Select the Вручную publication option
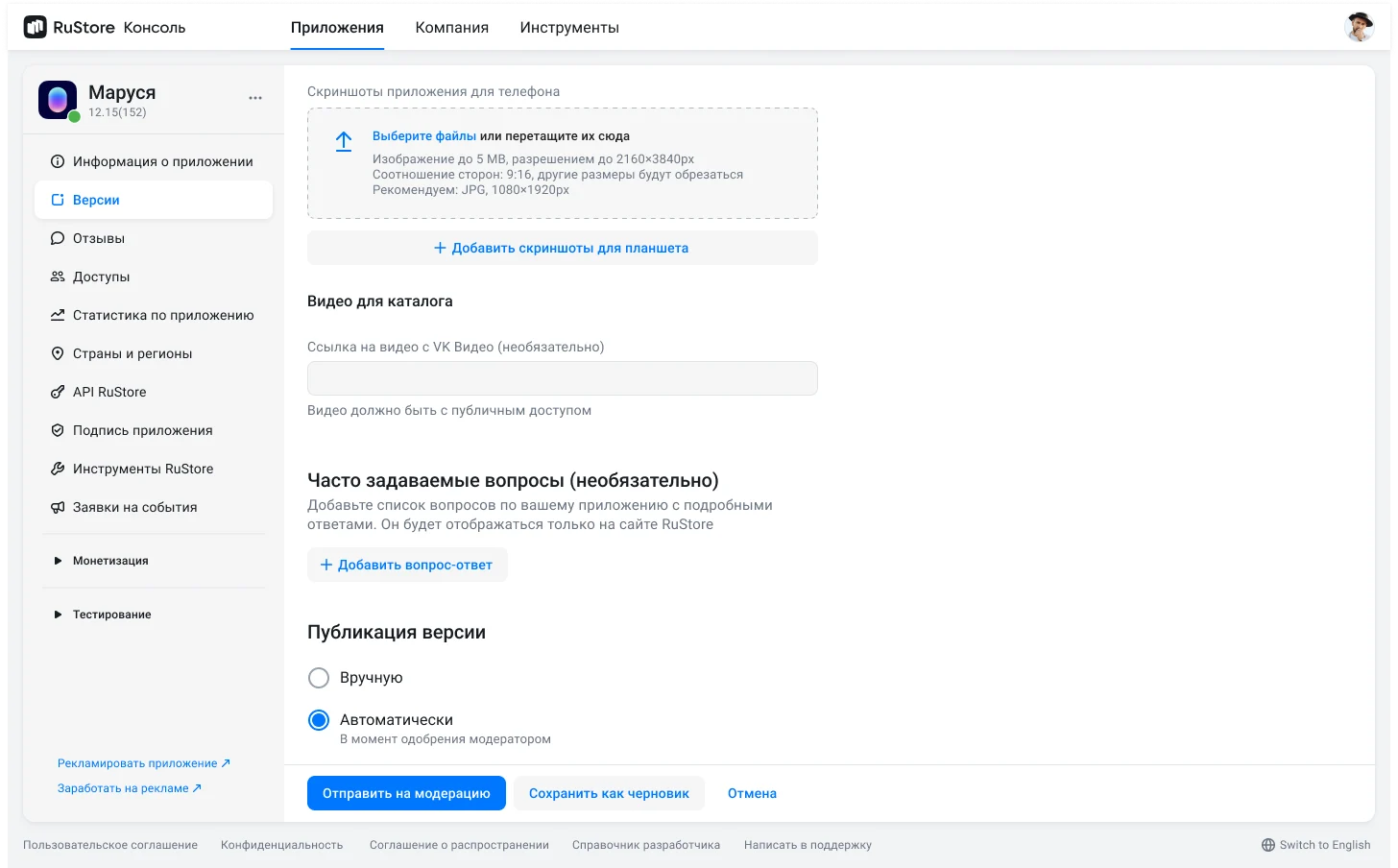Viewport: 1398px width, 868px height. point(319,678)
